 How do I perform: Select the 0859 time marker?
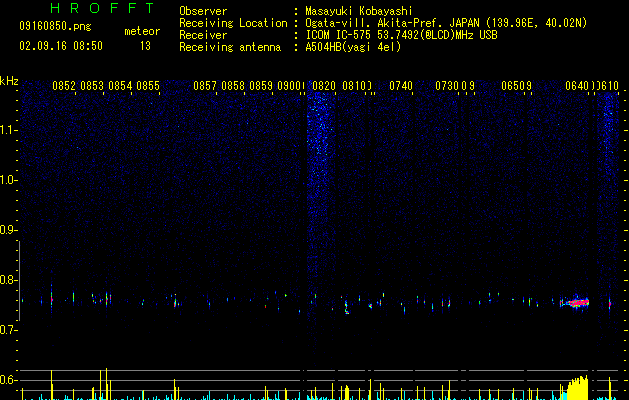click(261, 86)
